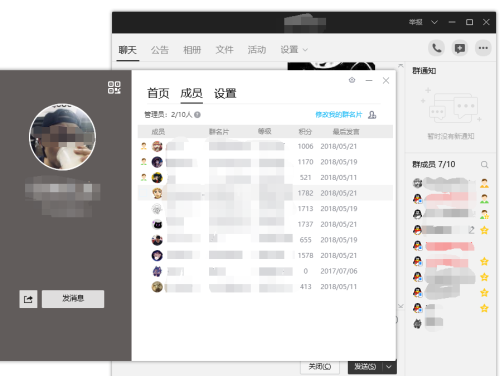Click the help icon next to 管理员 2/10人
500x376 pixels.
(197, 115)
